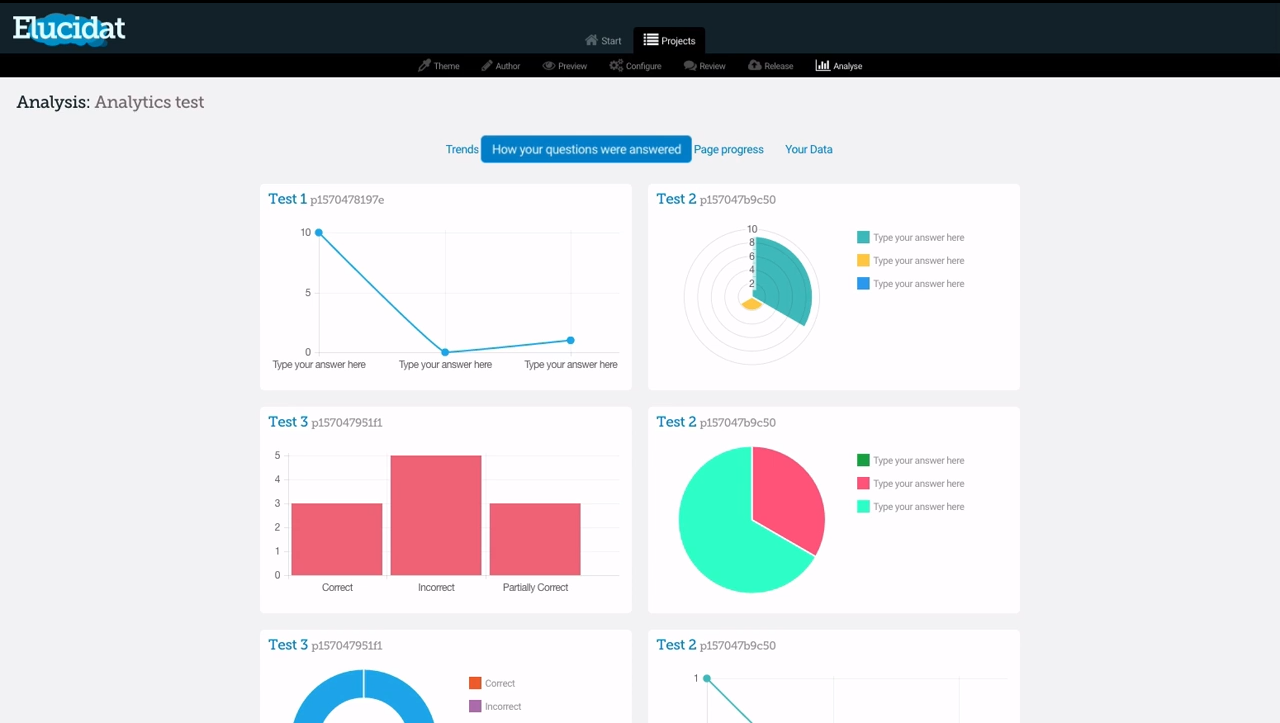Click the teal legend swatch in polar chart
Screen dimensions: 1280x723
(863, 238)
